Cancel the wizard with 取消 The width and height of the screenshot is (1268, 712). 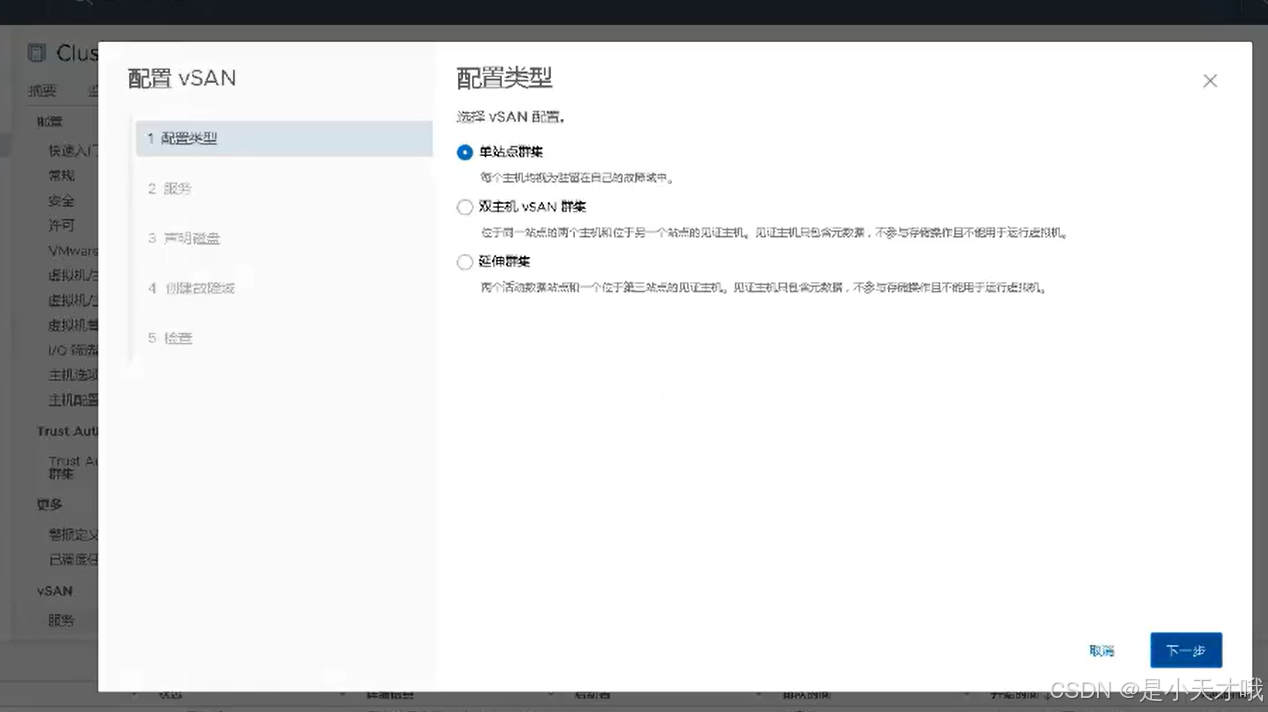pos(1101,650)
